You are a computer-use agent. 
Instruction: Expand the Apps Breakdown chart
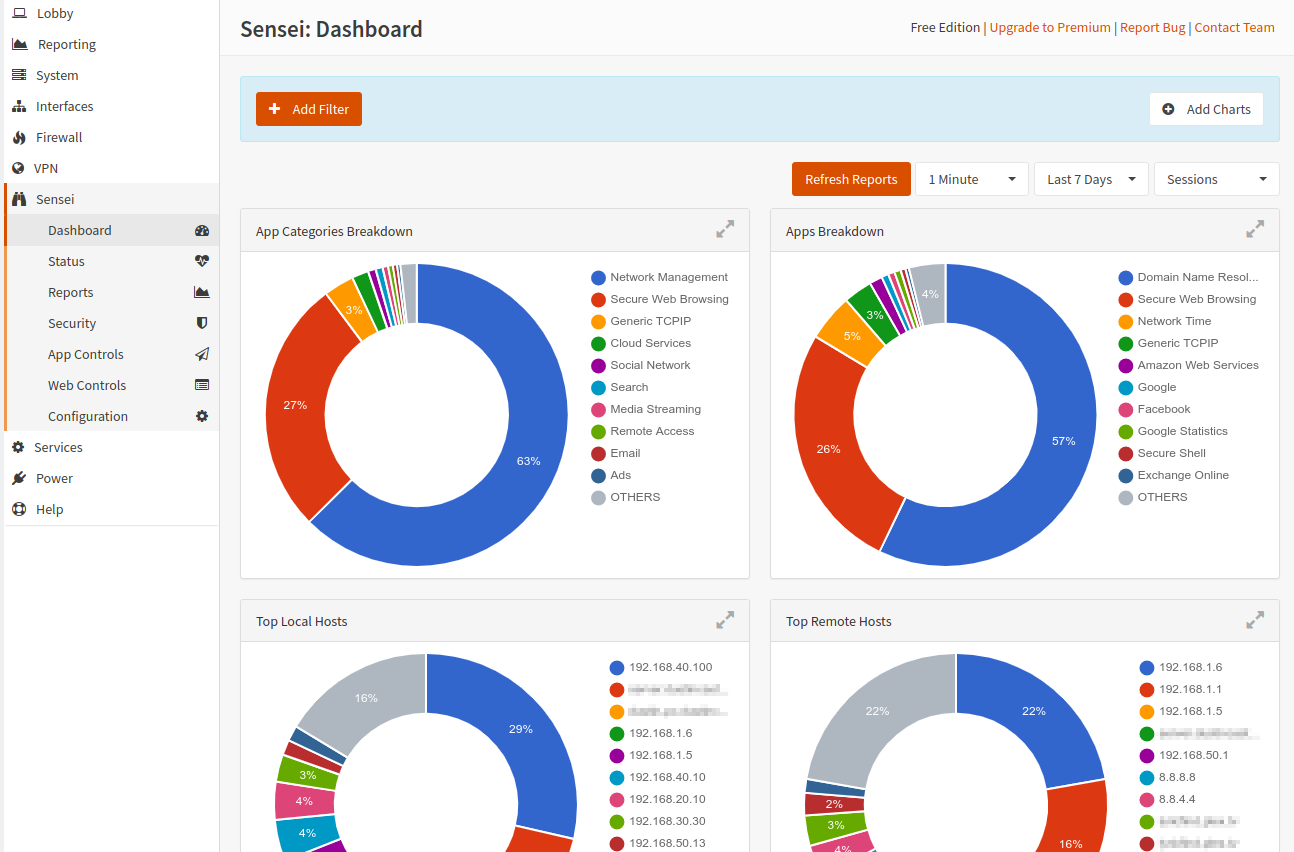click(1255, 229)
